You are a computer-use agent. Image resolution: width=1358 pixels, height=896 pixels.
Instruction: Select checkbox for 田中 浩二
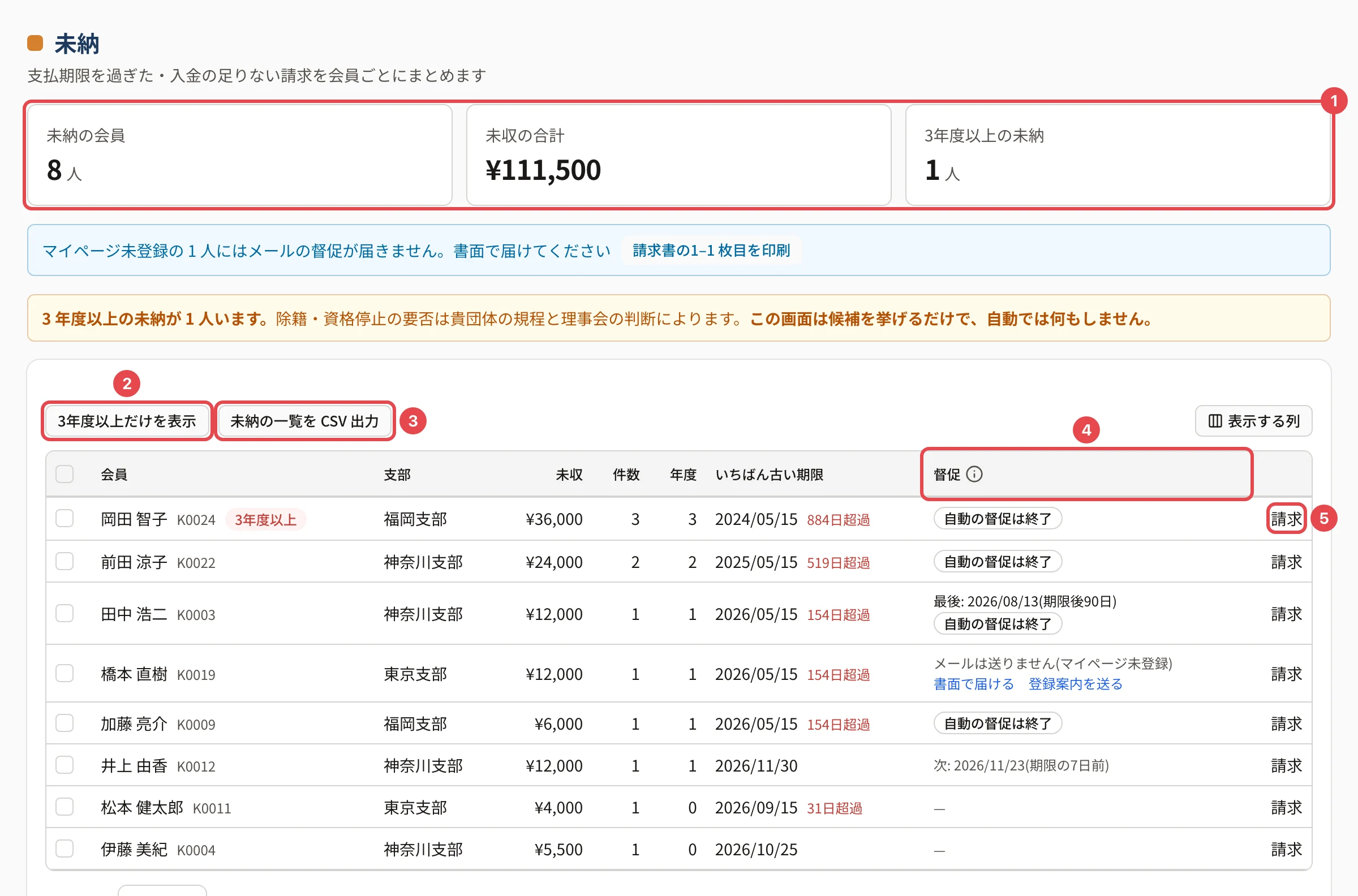[65, 614]
